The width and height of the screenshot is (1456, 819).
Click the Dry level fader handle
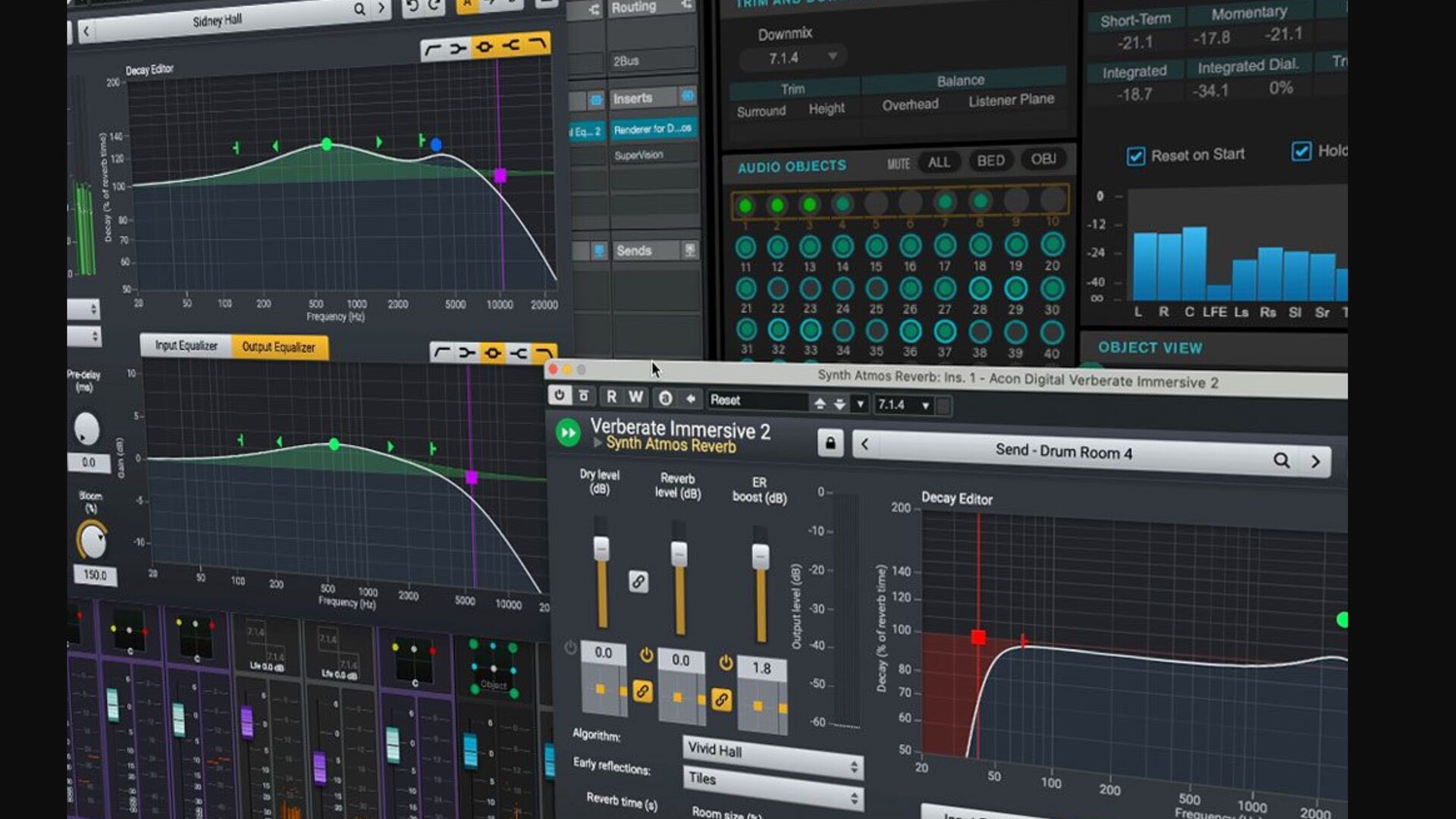pos(601,548)
